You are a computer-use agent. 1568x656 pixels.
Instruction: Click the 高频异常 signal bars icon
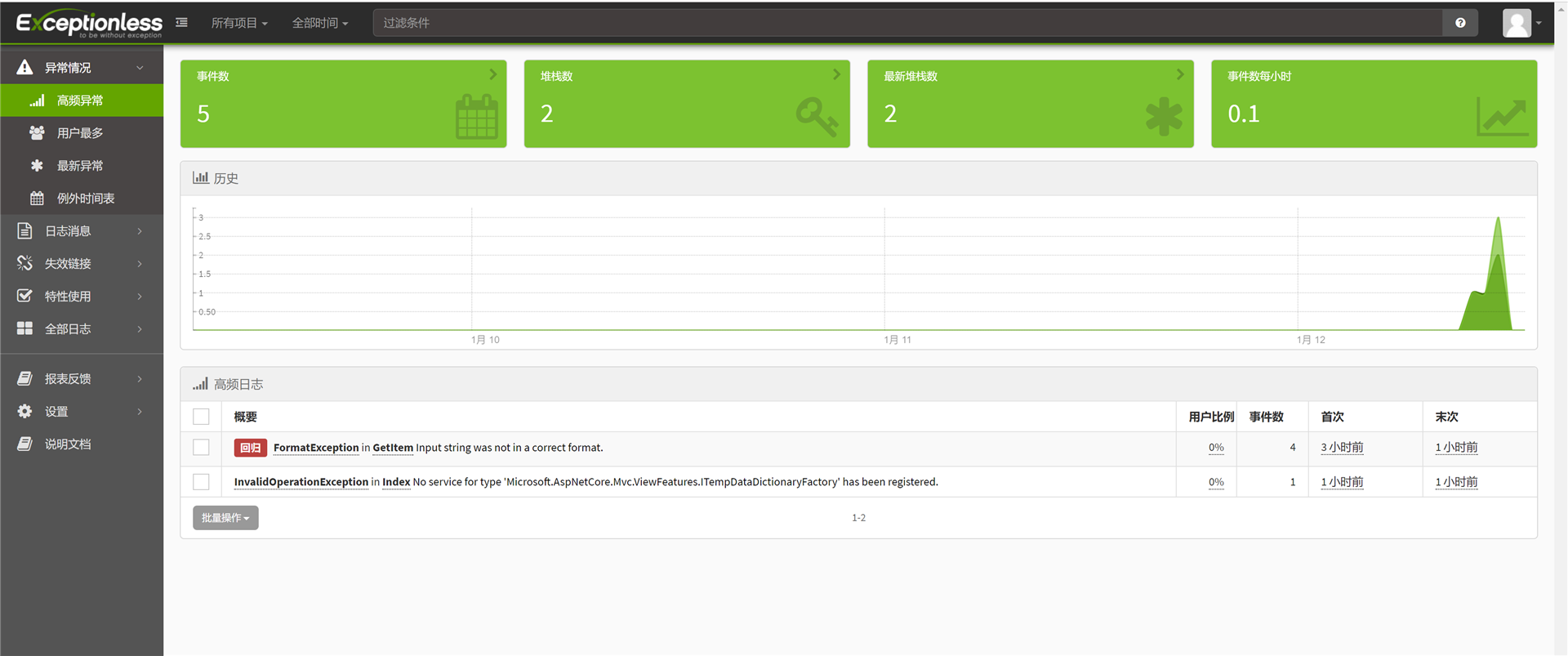point(37,100)
